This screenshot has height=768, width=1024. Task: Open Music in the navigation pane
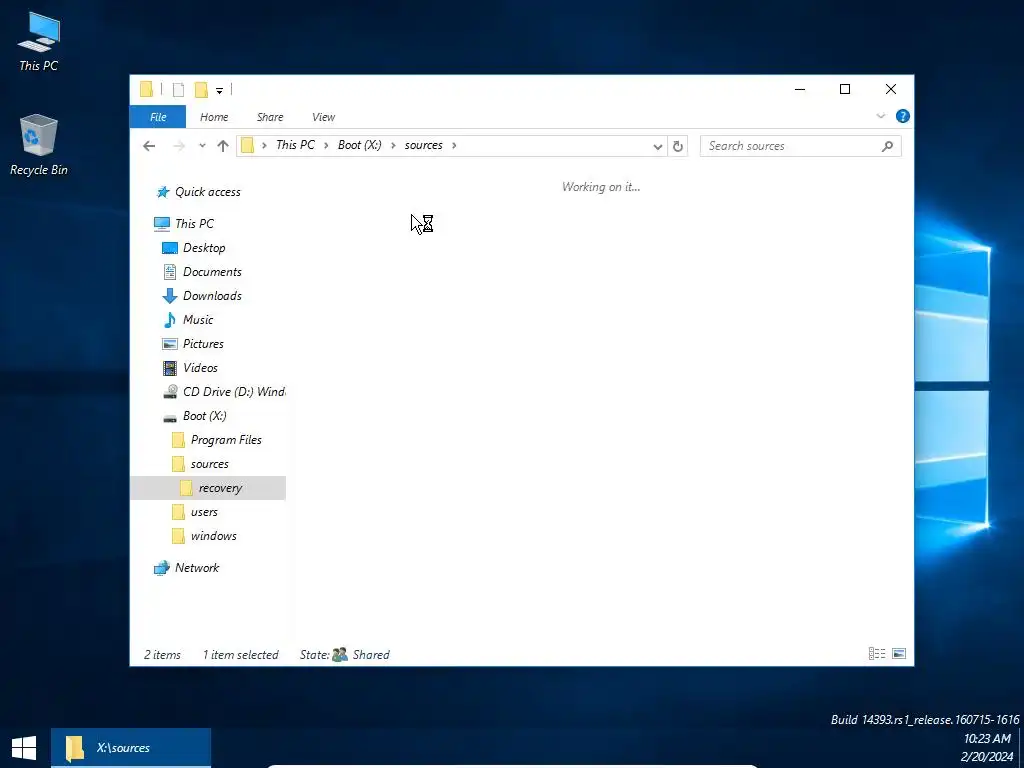point(198,320)
